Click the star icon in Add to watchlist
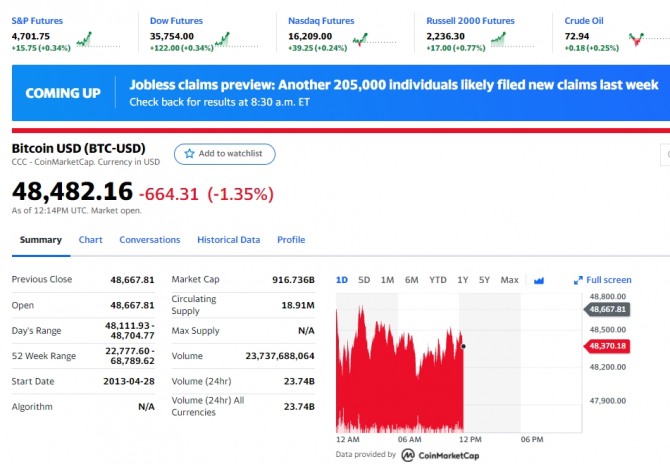 point(189,154)
